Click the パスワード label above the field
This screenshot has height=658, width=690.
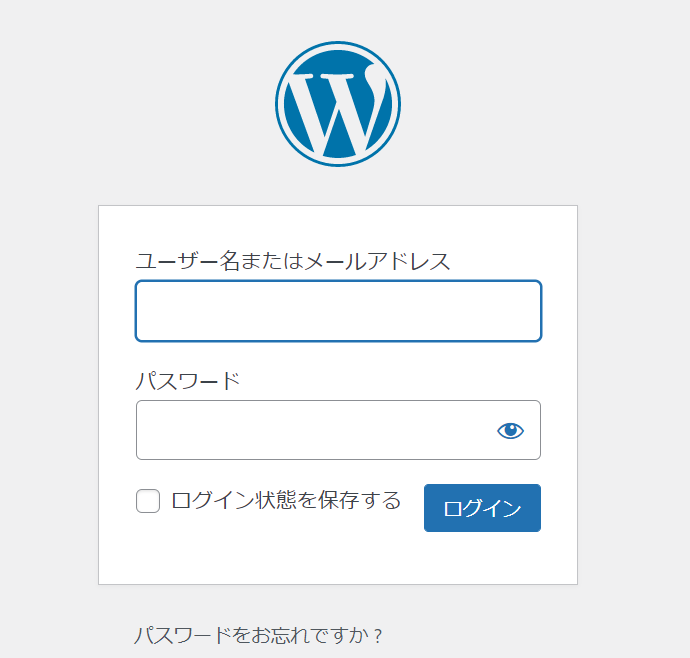[x=187, y=381]
